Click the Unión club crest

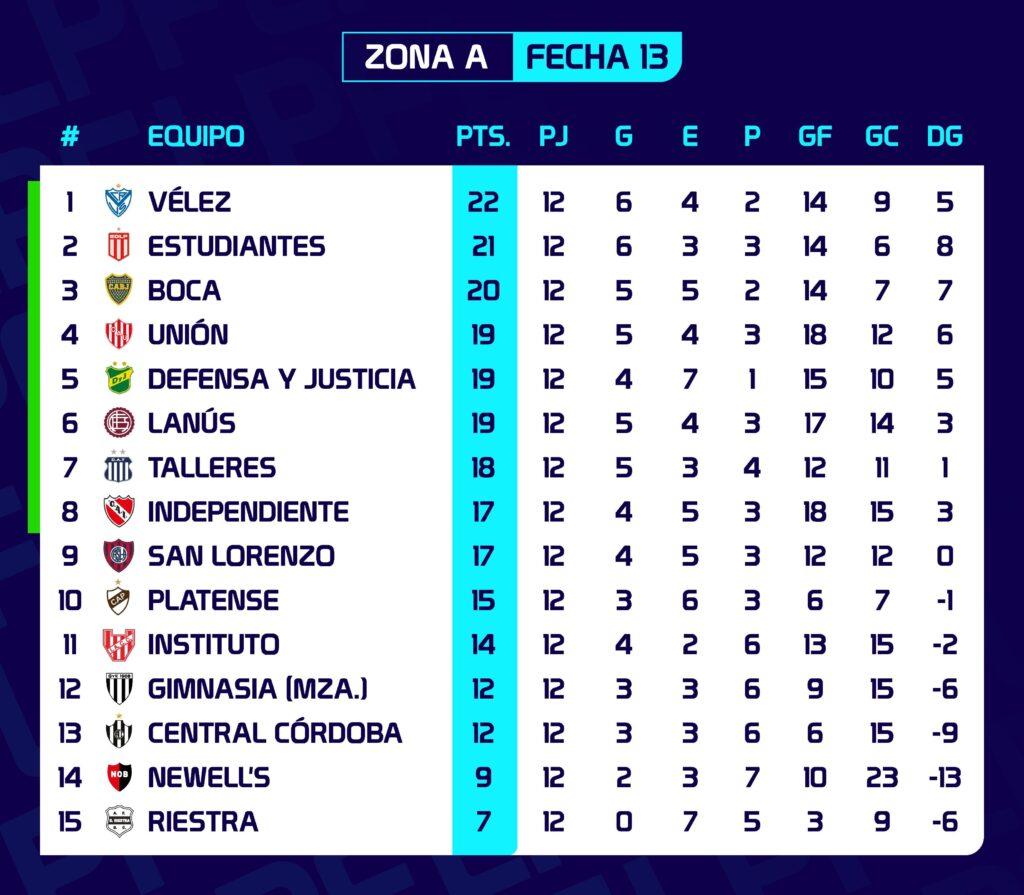pyautogui.click(x=119, y=334)
